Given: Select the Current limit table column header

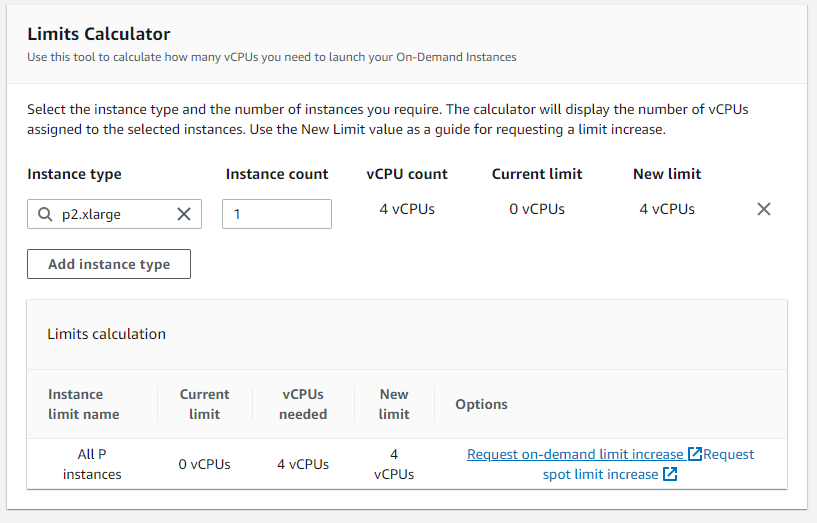Looking at the screenshot, I should [x=204, y=404].
